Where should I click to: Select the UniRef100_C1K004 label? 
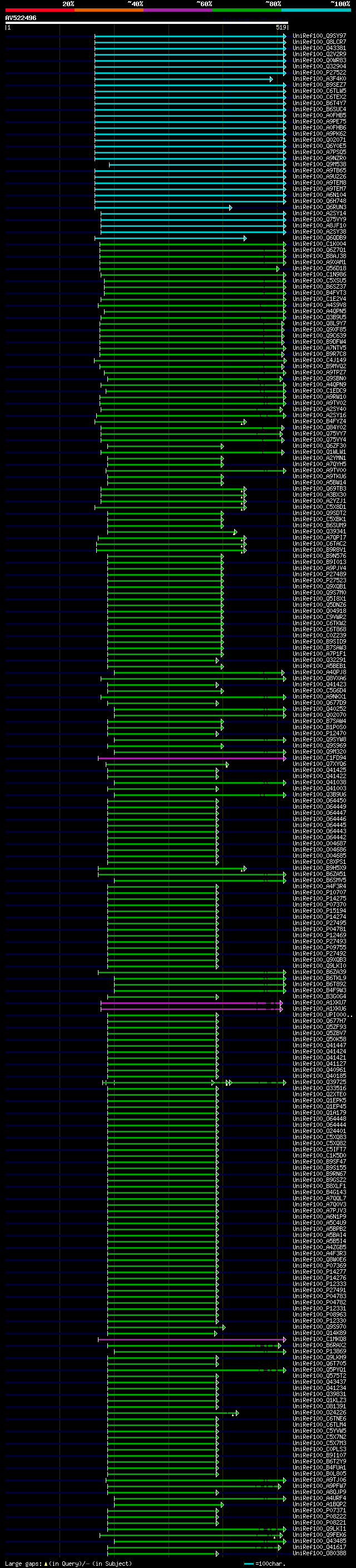coord(319,244)
